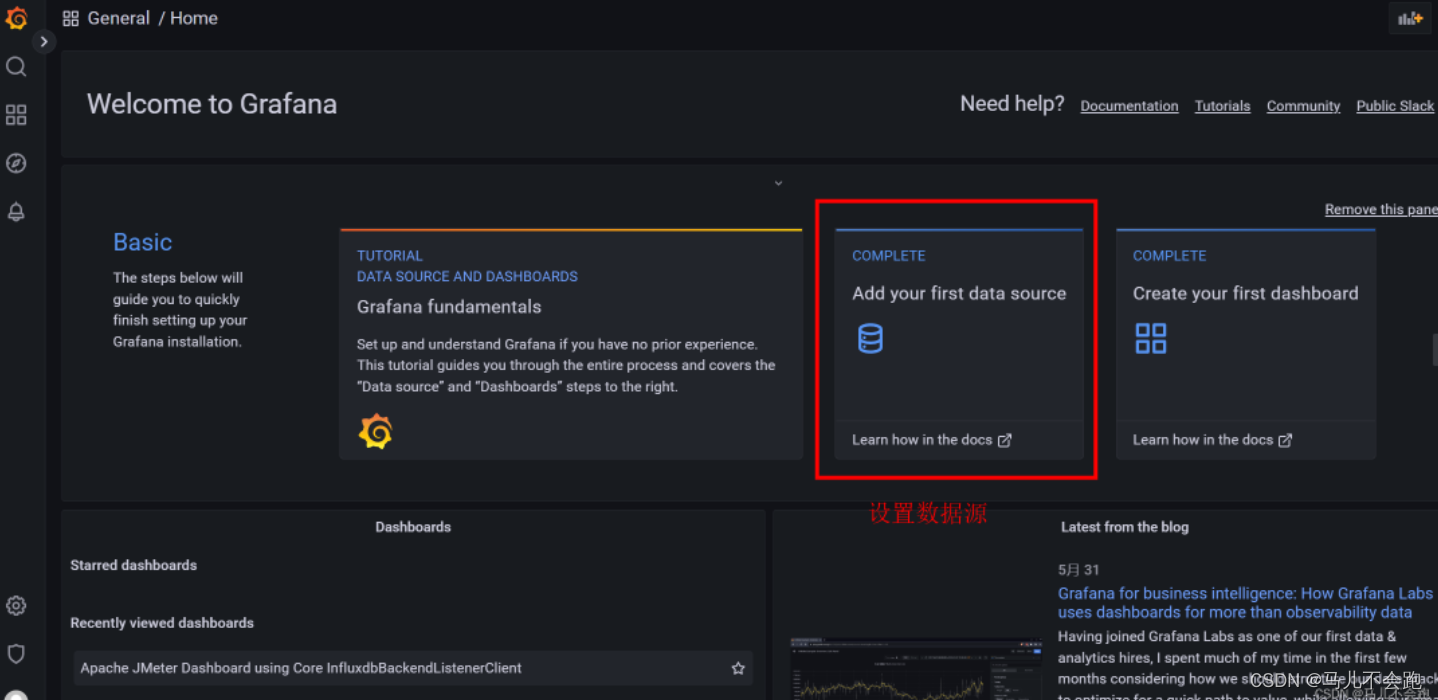This screenshot has height=700, width=1438.
Task: Open the Alerting bell icon
Action: (16, 212)
